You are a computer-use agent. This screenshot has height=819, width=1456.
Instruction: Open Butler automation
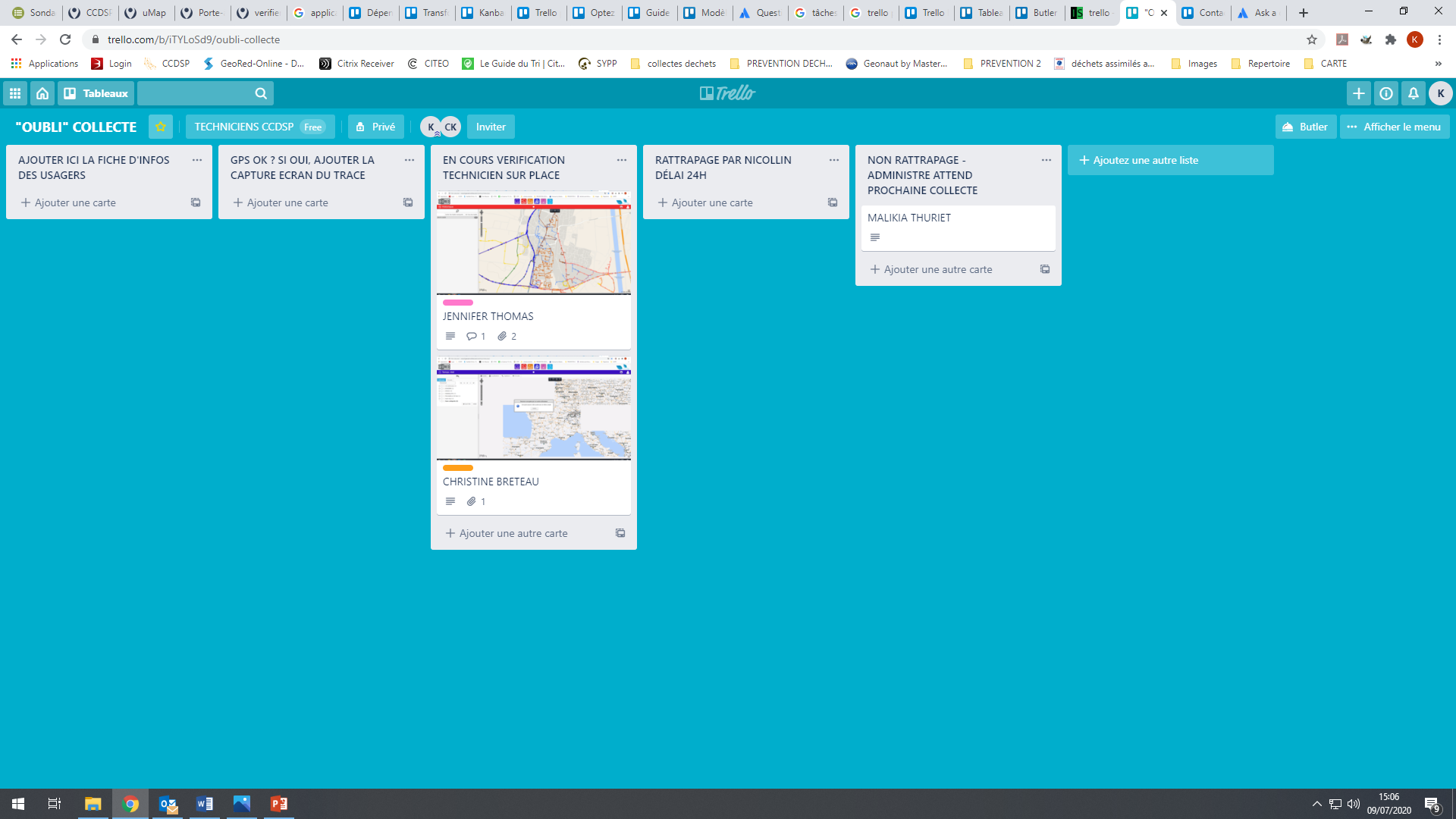(1306, 127)
